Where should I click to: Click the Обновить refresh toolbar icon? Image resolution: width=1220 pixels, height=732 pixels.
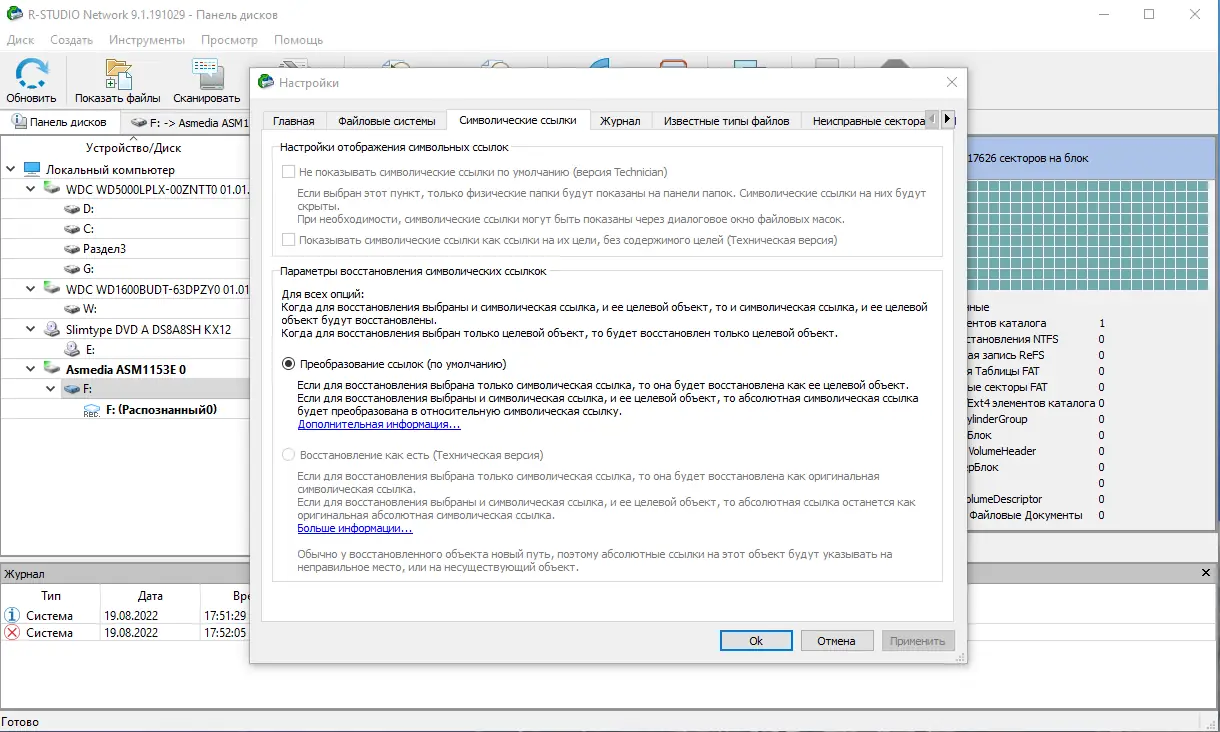[x=31, y=74]
